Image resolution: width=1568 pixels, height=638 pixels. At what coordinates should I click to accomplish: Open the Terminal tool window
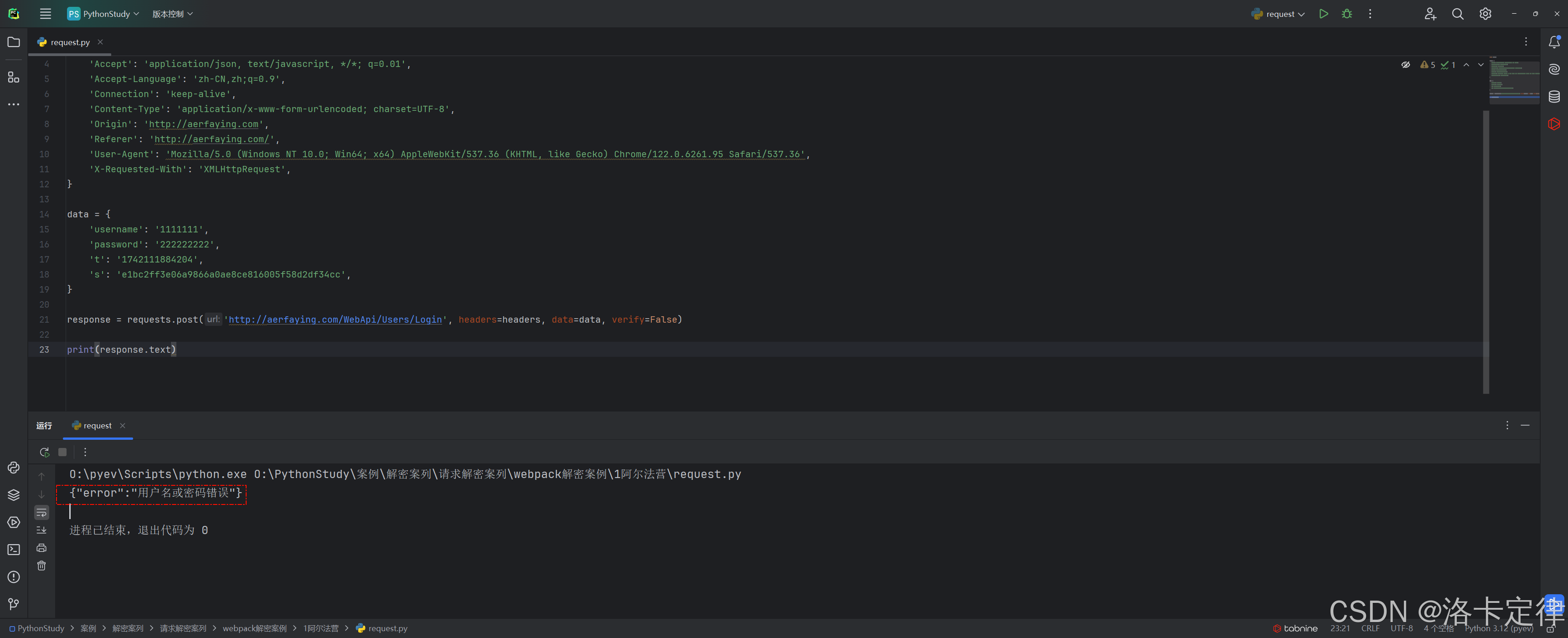[13, 550]
